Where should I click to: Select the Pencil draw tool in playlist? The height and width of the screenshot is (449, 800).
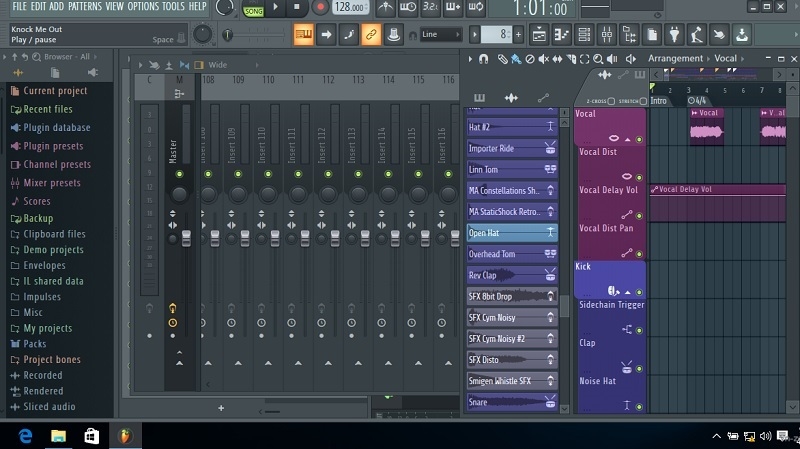(502, 59)
